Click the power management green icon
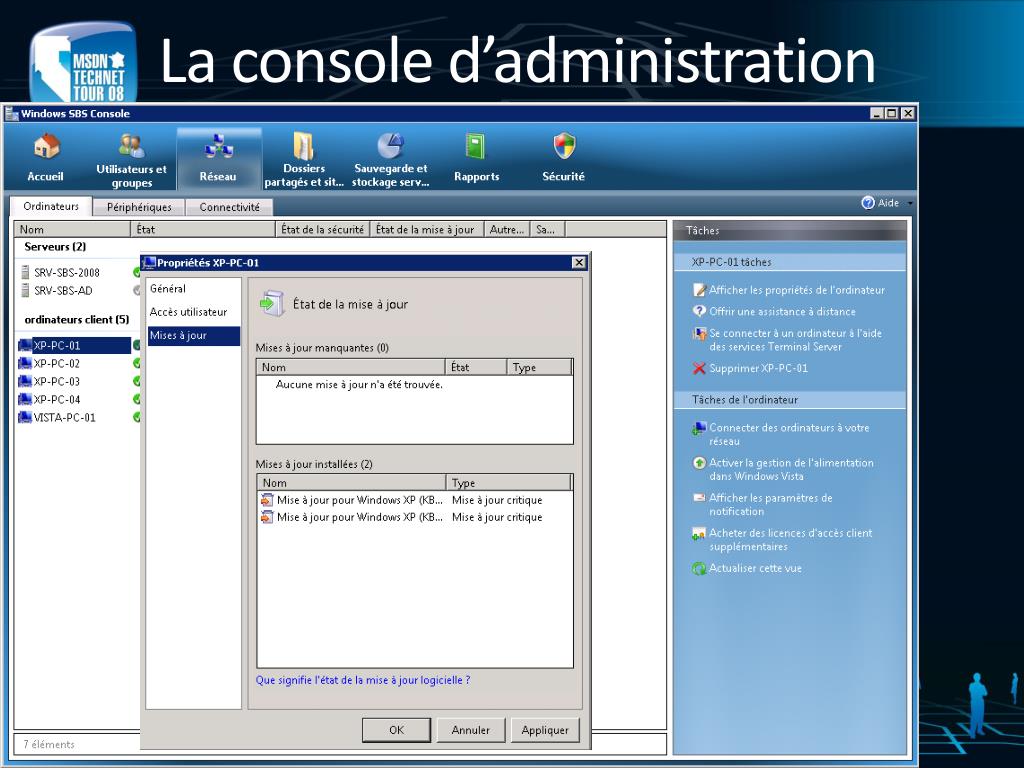 coord(699,462)
